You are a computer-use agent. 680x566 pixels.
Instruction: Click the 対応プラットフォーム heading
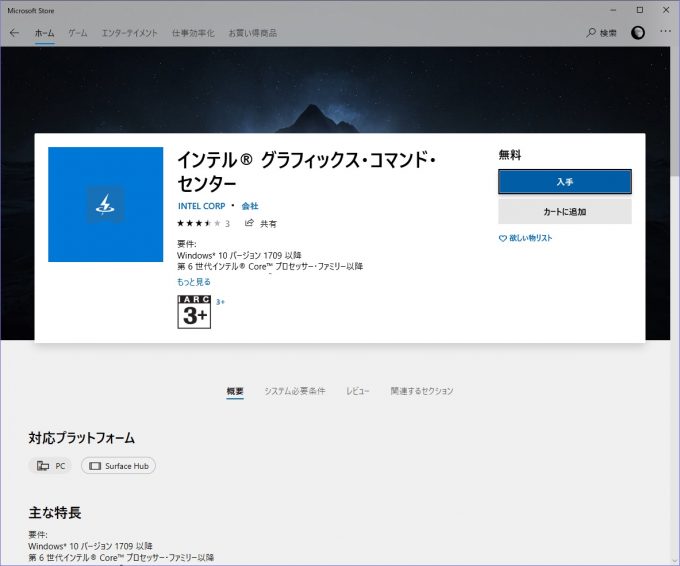(x=82, y=438)
